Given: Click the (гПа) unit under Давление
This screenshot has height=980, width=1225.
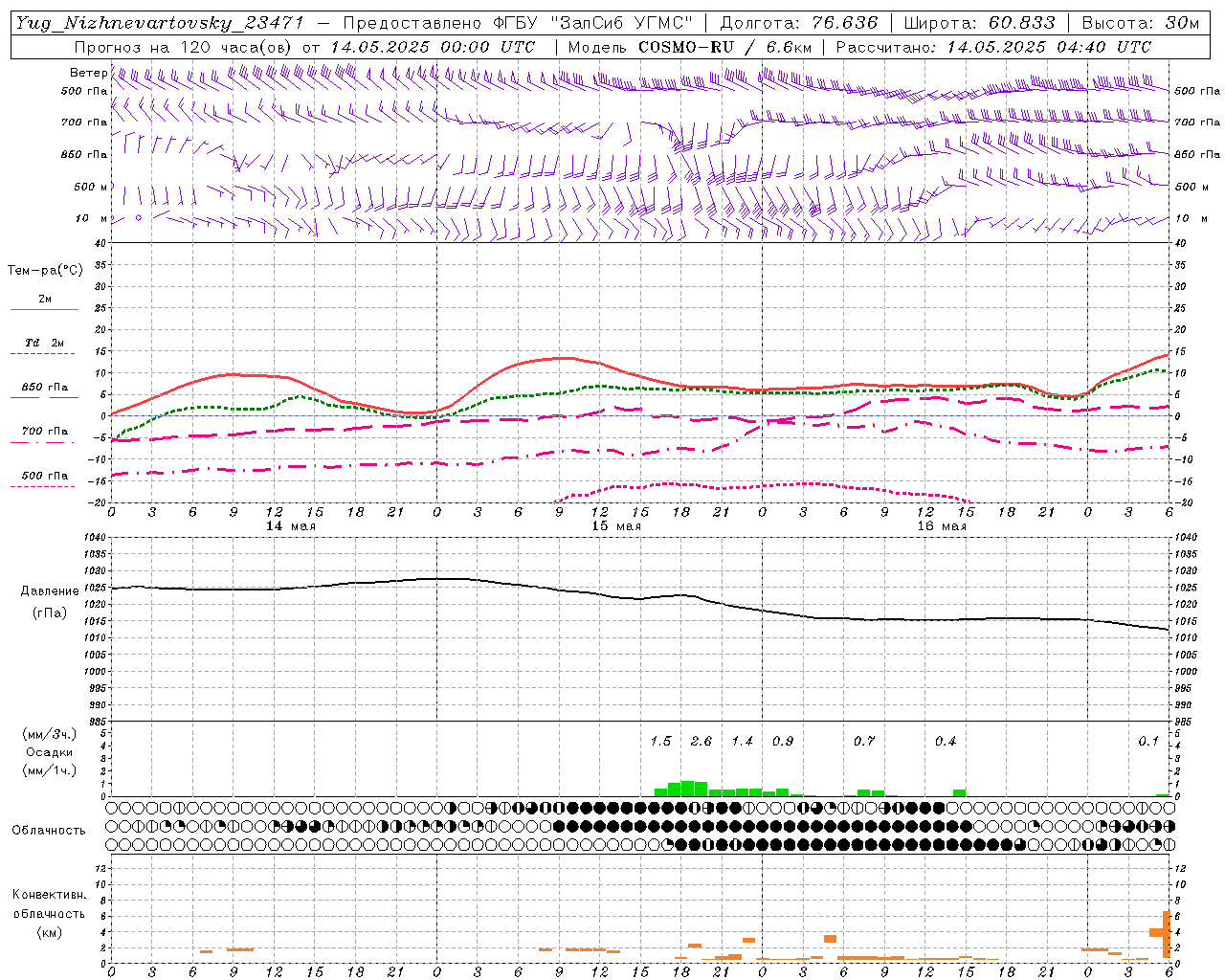Looking at the screenshot, I should coord(50,613).
